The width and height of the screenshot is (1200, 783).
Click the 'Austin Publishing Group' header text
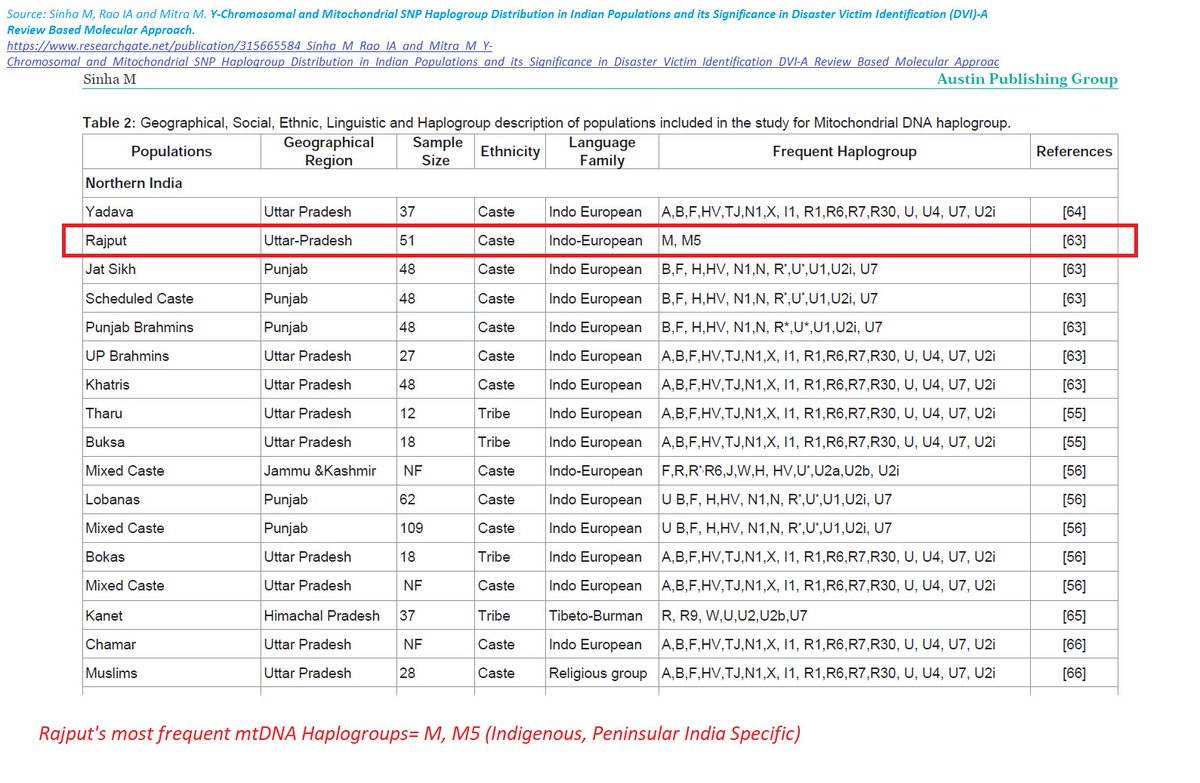(1027, 79)
